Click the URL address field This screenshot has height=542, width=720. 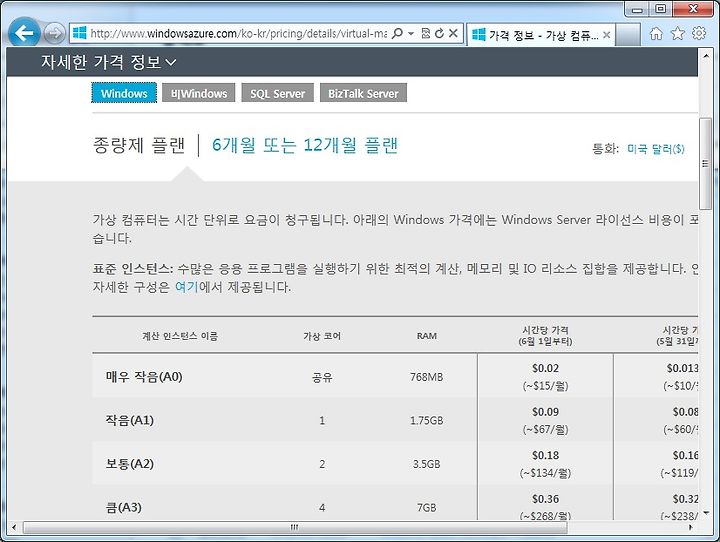click(238, 34)
